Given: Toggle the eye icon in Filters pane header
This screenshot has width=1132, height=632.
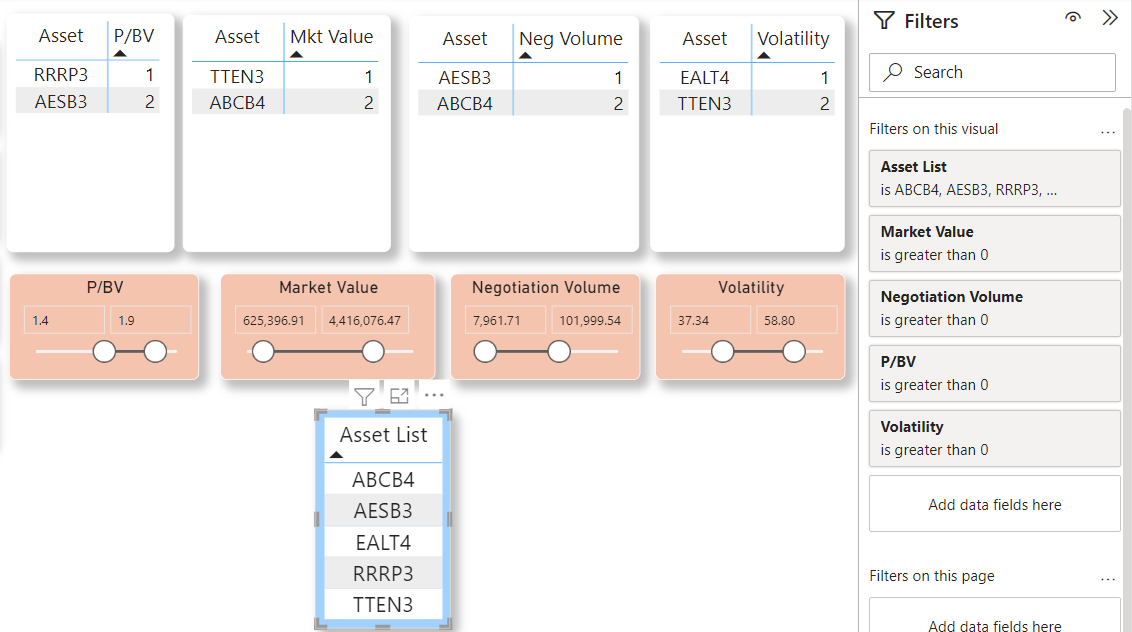Looking at the screenshot, I should [x=1073, y=18].
